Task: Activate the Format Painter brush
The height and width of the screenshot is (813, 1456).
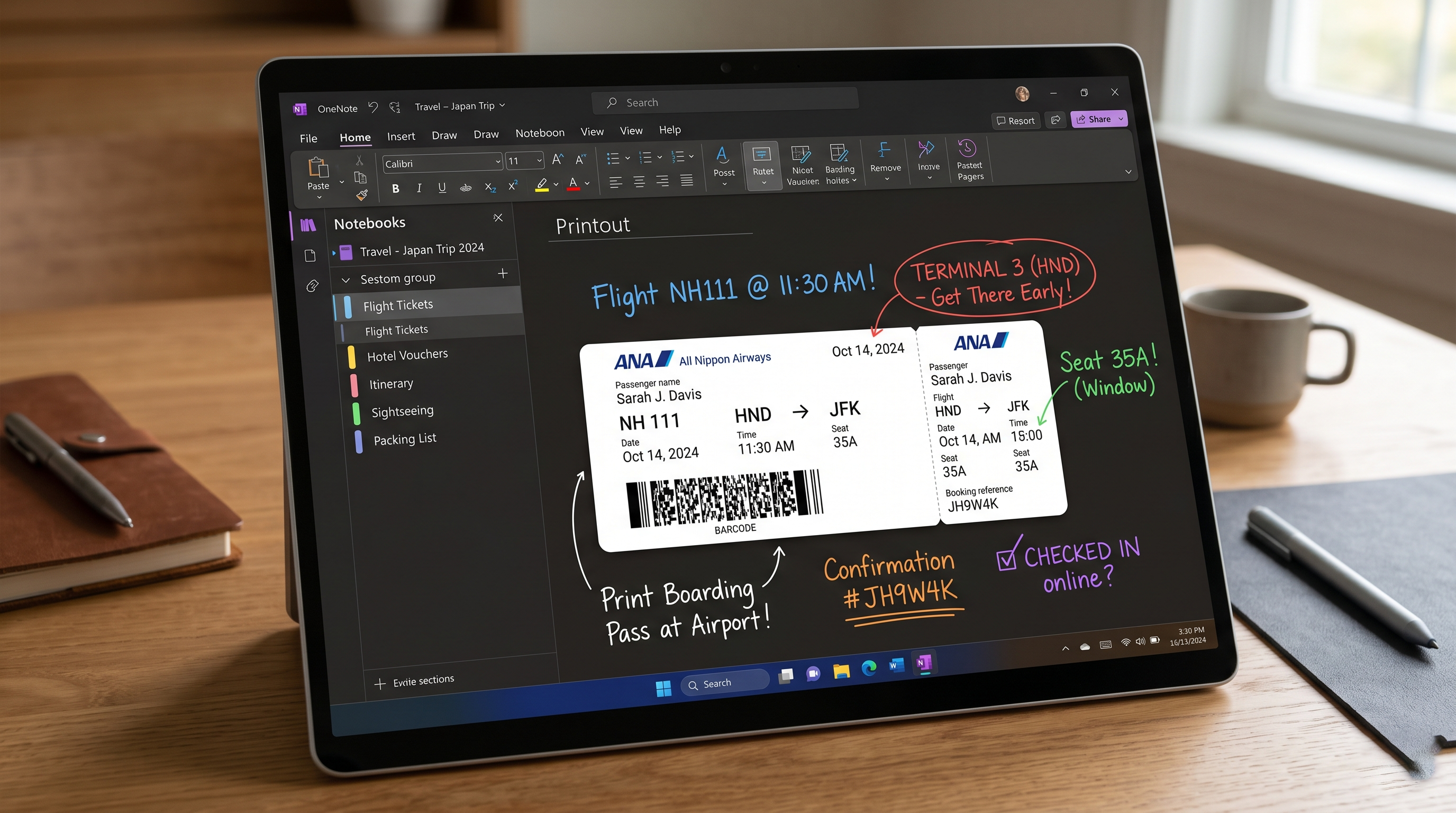Action: 362,195
